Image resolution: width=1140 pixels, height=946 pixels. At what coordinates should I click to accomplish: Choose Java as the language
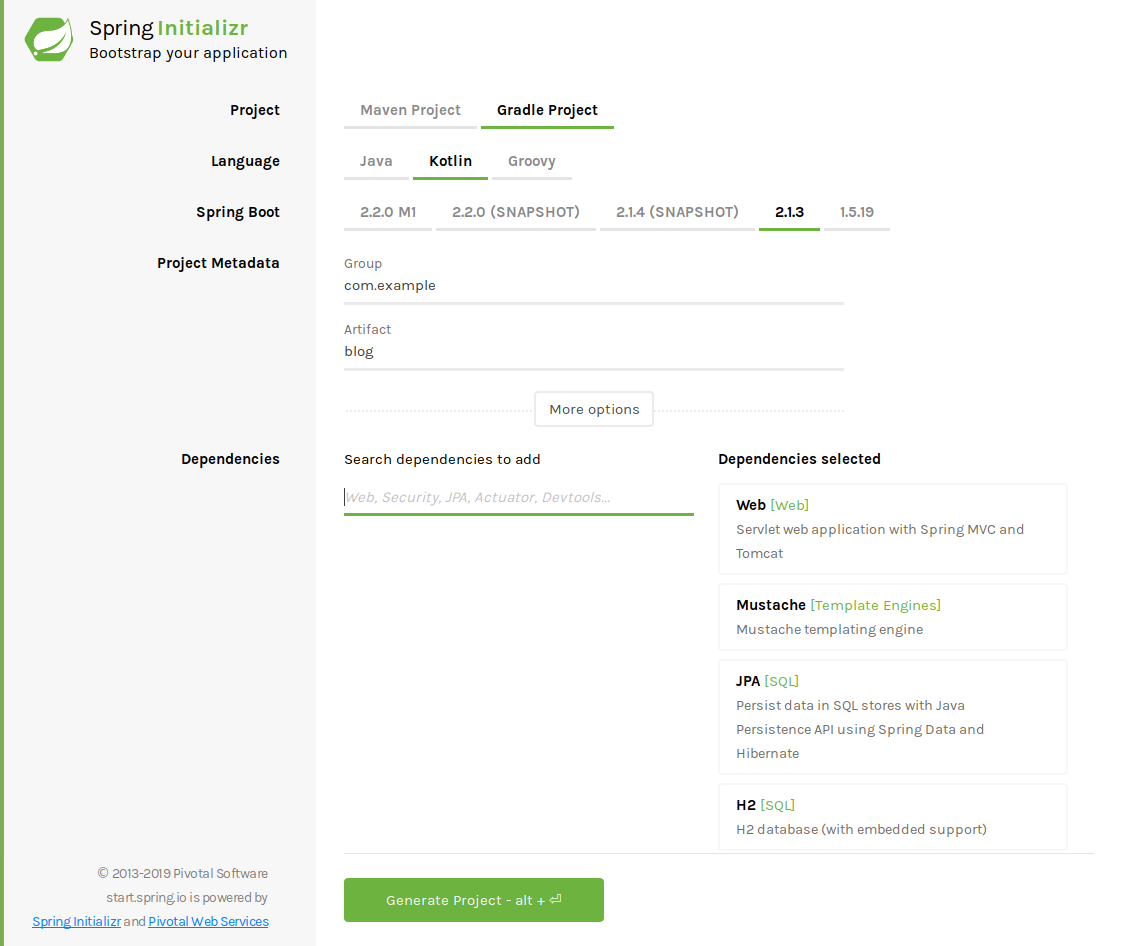coord(376,161)
